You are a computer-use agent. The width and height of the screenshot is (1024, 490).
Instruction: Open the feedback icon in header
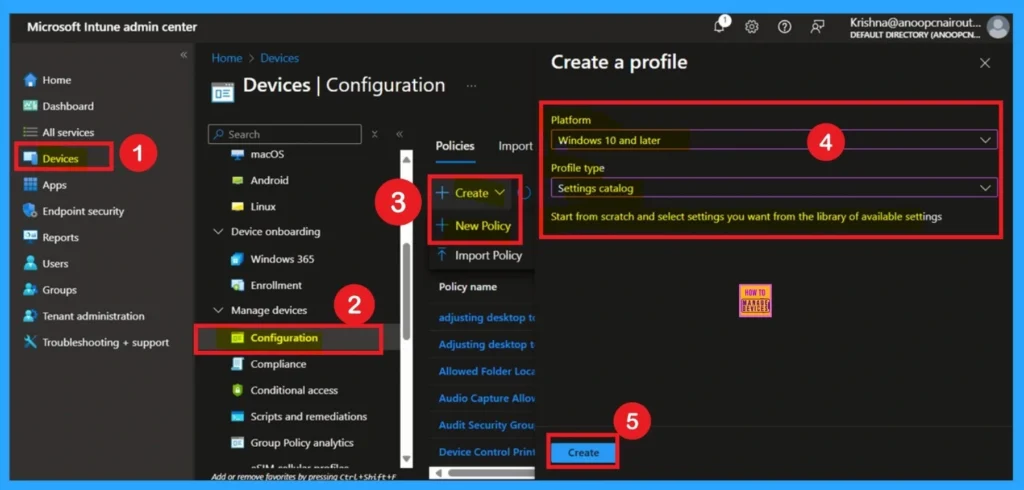click(x=818, y=27)
